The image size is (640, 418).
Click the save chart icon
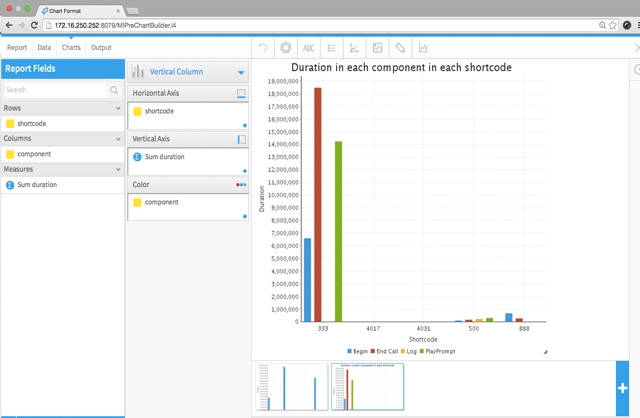click(x=377, y=47)
